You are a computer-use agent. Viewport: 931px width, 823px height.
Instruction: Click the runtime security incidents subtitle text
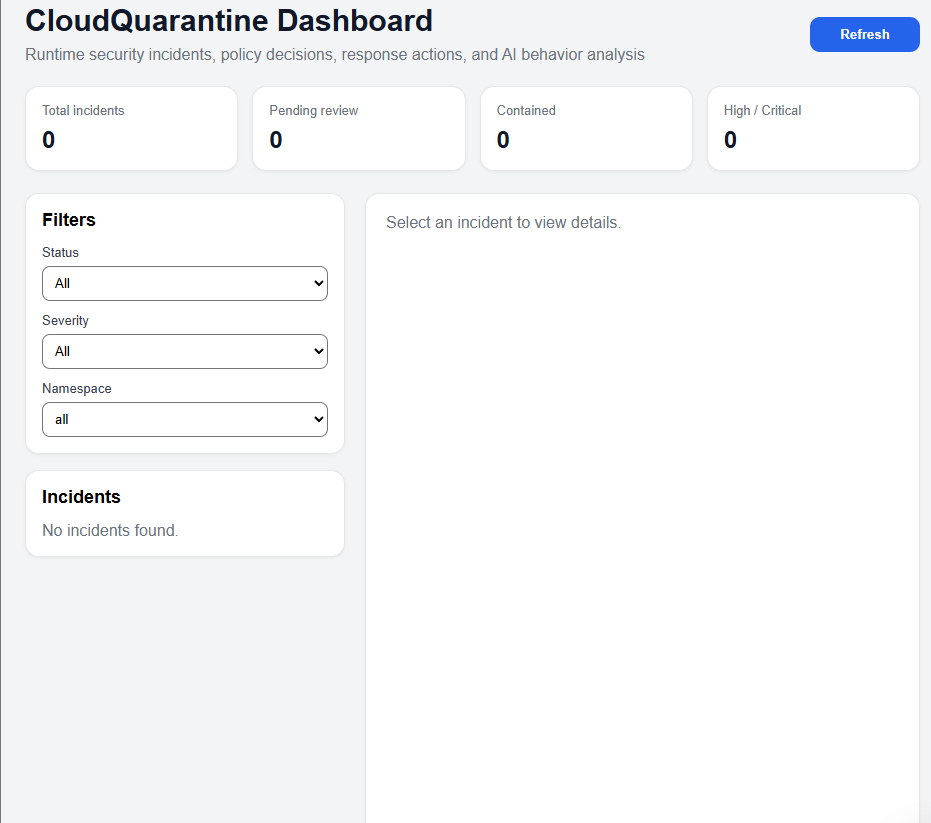click(334, 54)
